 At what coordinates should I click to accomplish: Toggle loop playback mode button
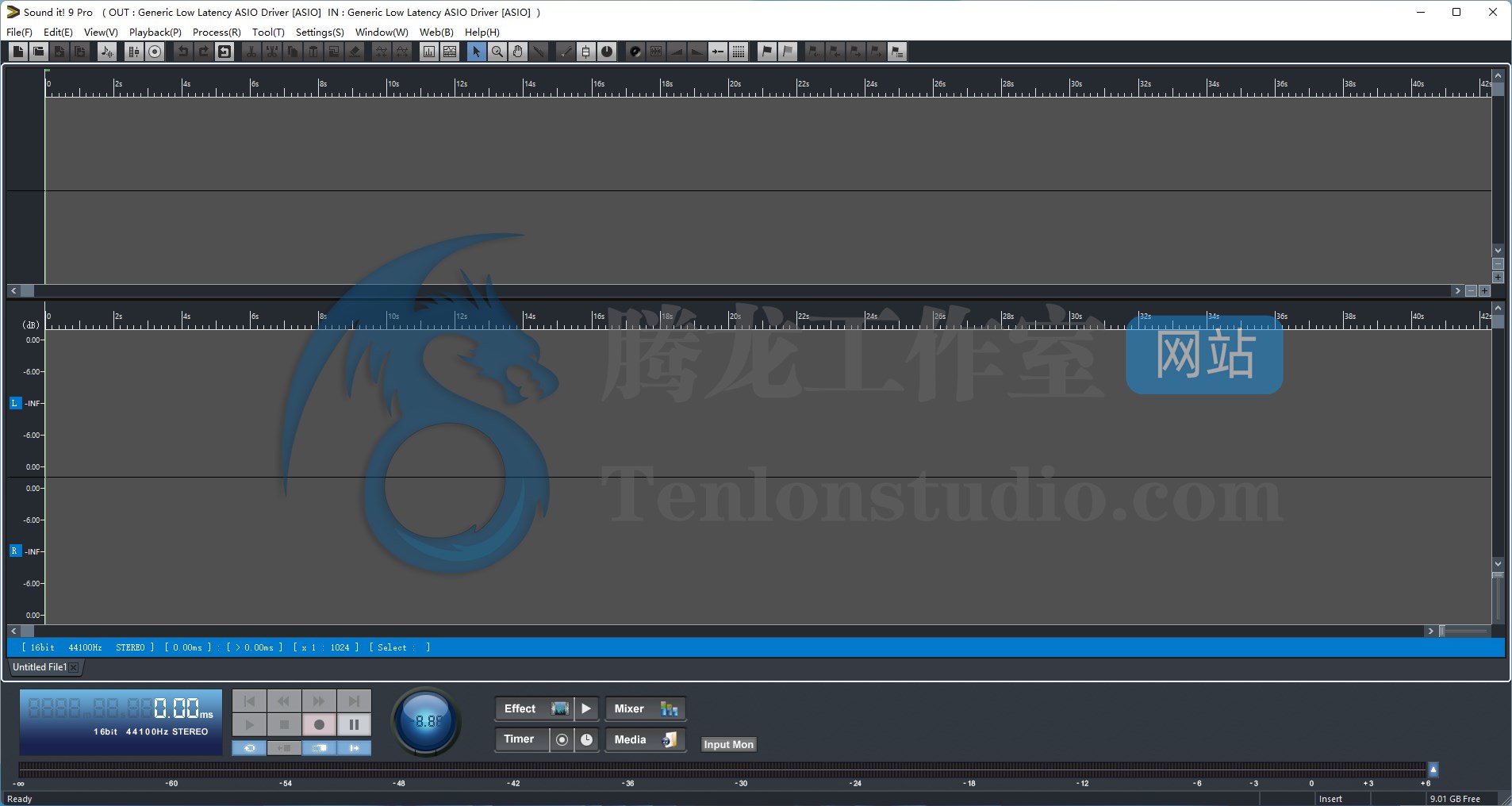pyautogui.click(x=249, y=747)
